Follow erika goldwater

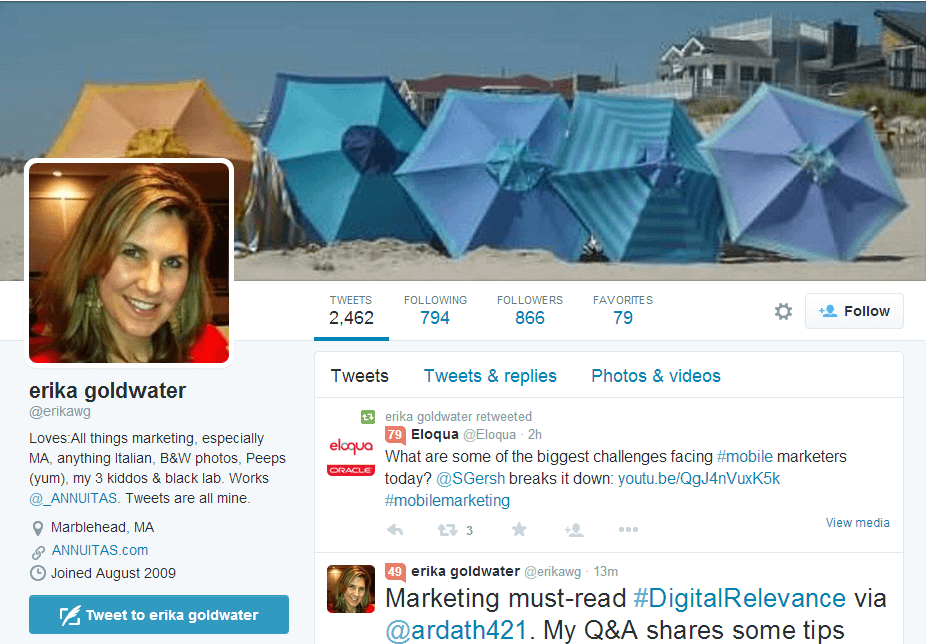click(x=854, y=311)
